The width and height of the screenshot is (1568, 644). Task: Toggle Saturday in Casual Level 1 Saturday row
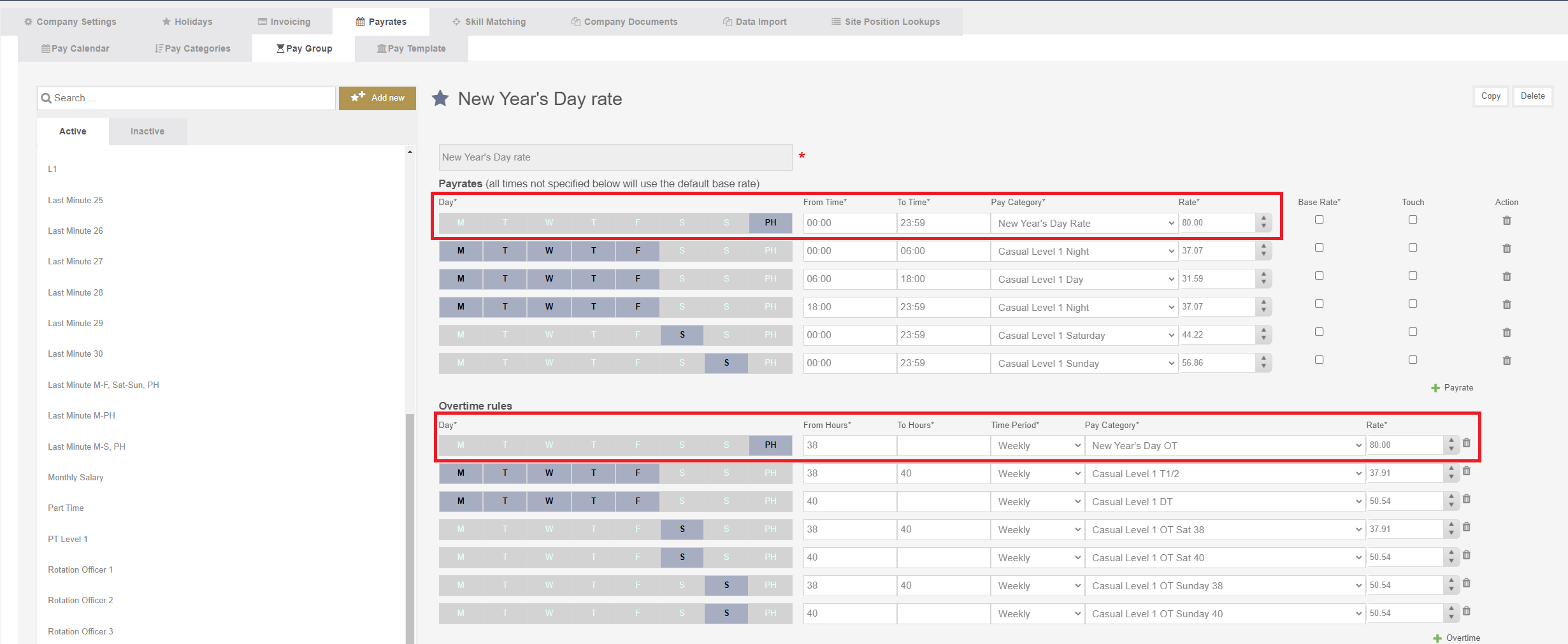coord(682,335)
